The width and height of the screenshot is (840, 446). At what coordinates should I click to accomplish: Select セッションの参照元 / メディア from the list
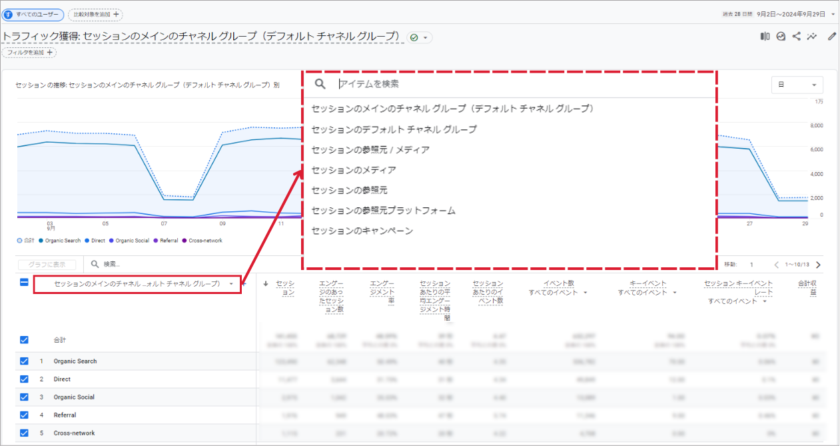(370, 150)
